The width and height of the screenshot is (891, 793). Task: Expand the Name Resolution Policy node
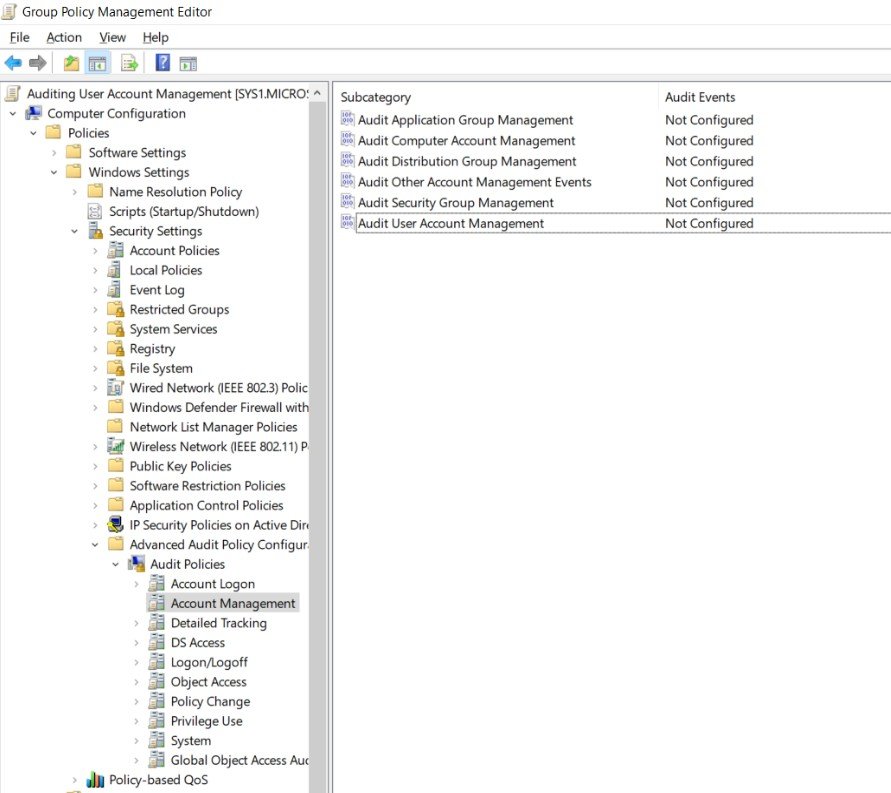click(x=74, y=192)
